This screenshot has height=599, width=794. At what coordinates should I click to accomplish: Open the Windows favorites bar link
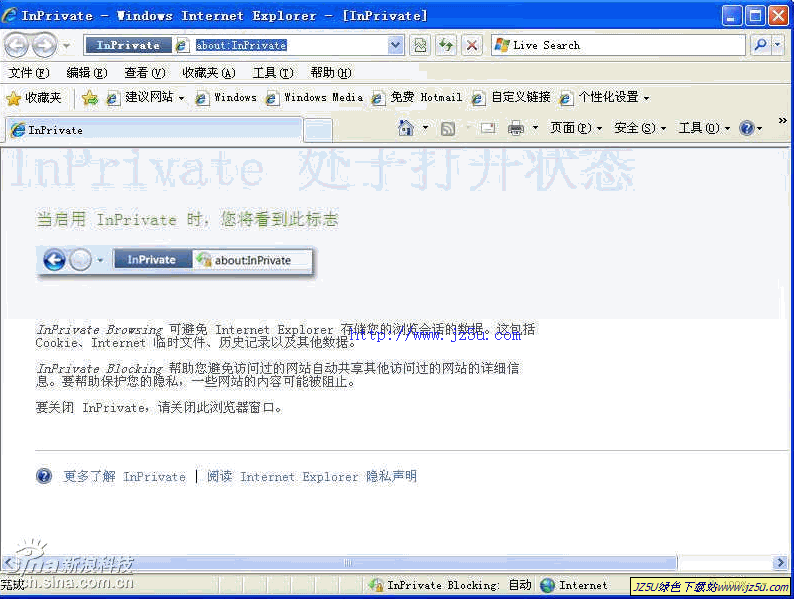[226, 97]
